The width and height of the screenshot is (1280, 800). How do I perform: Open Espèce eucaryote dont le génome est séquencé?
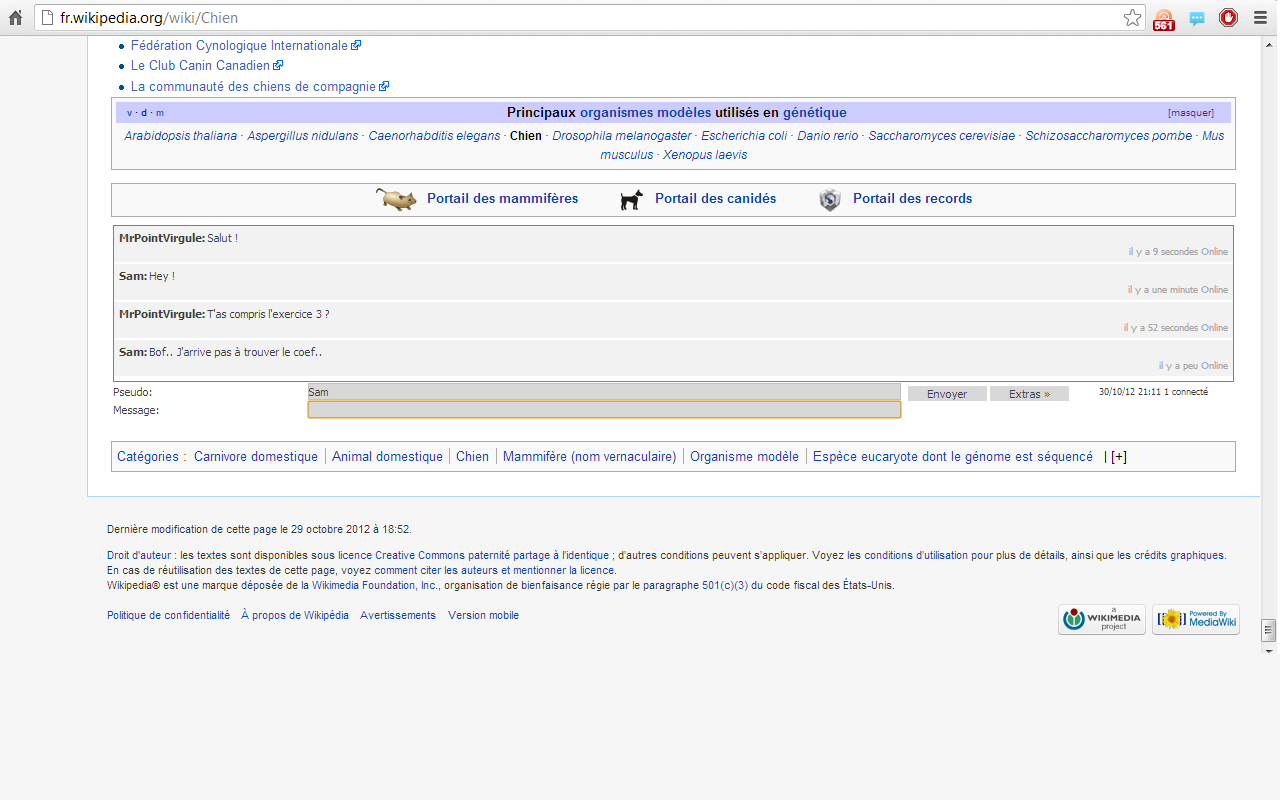coord(953,457)
